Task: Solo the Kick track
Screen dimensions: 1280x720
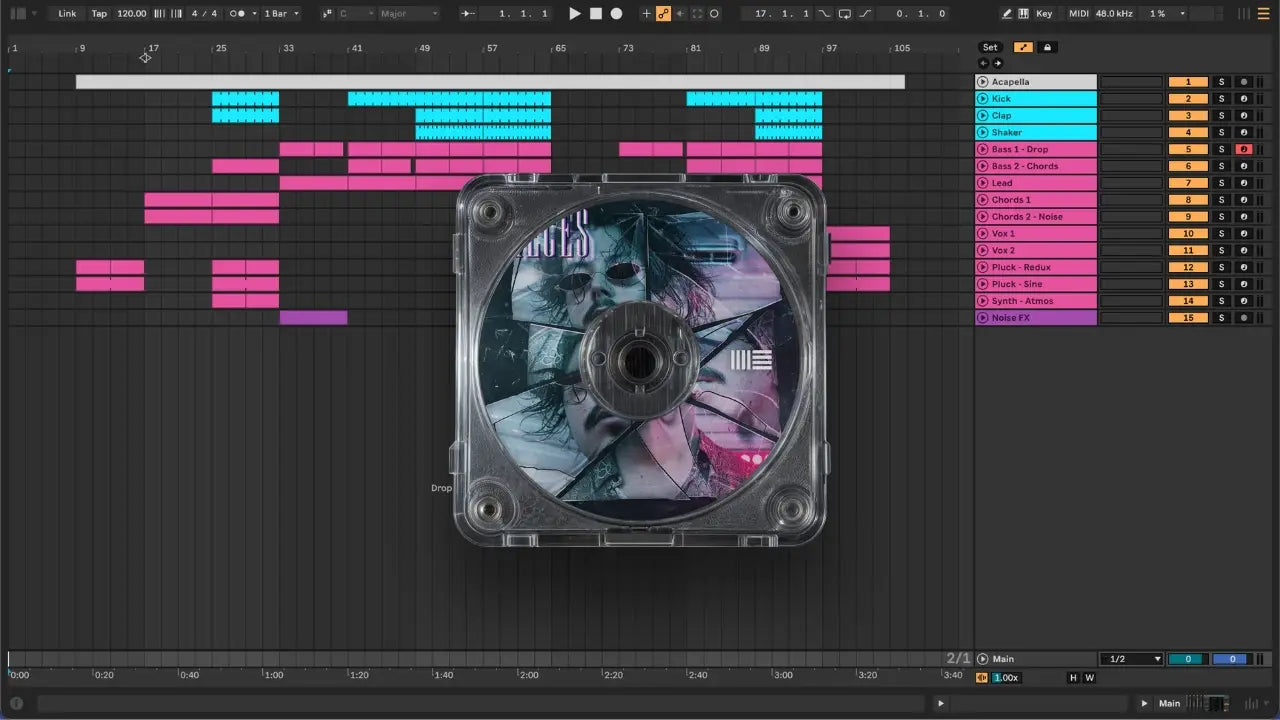Action: click(1220, 99)
